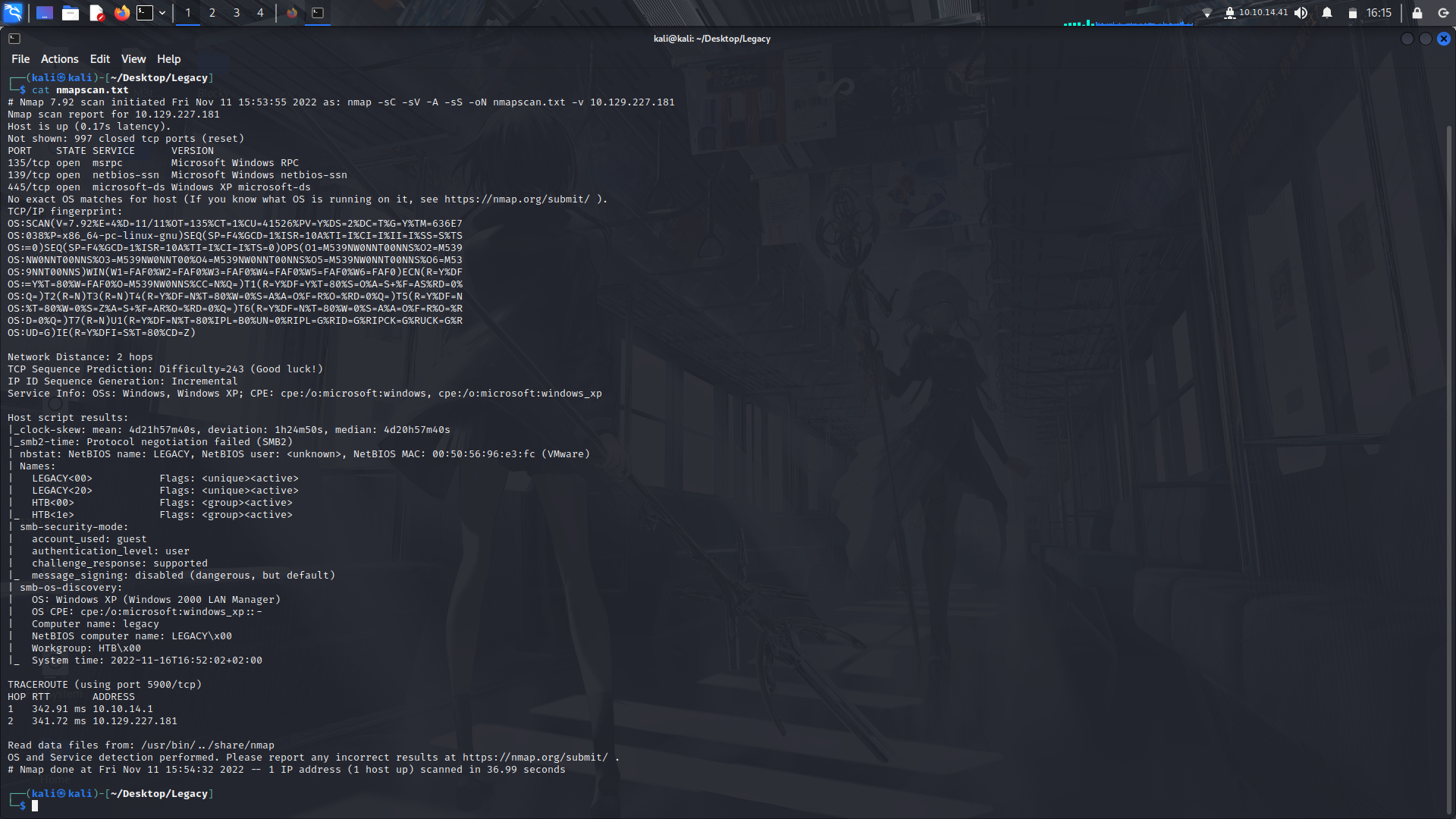Click the notification bell in the tray
Screen dimensions: 1456x819
click(1328, 13)
